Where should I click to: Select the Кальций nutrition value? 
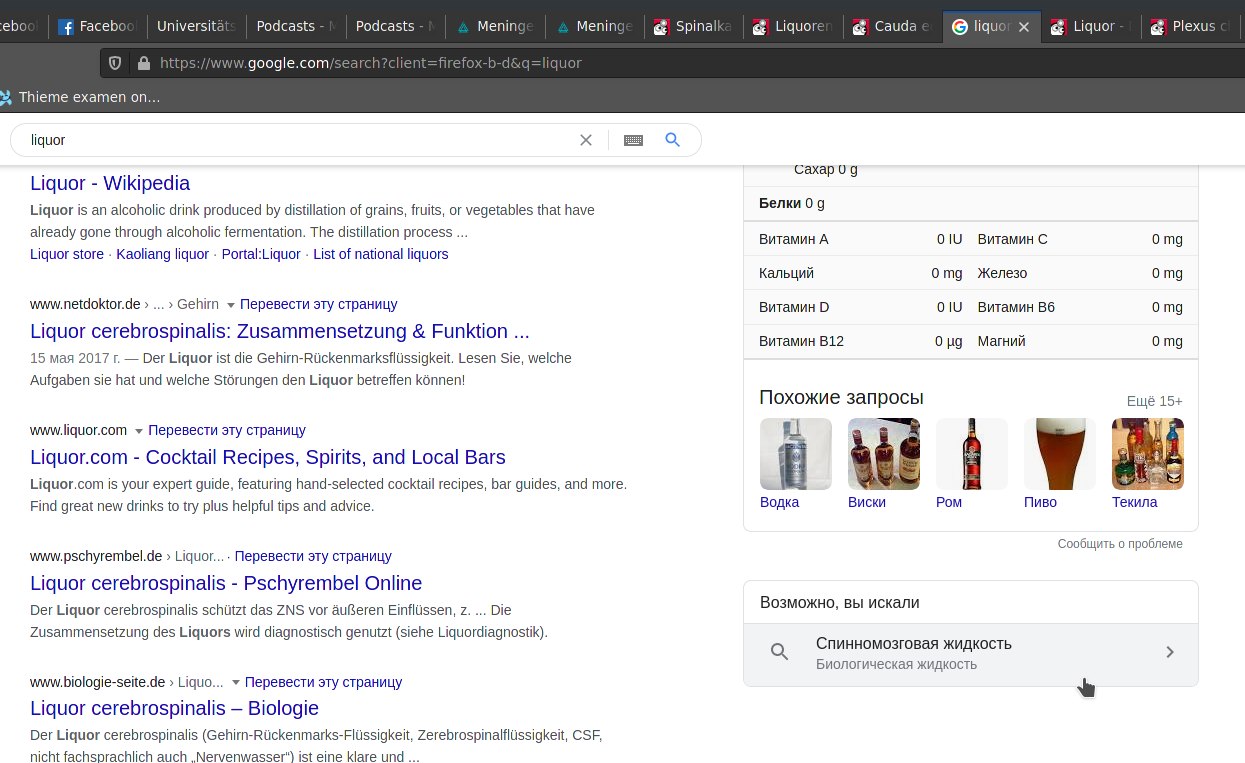[947, 273]
